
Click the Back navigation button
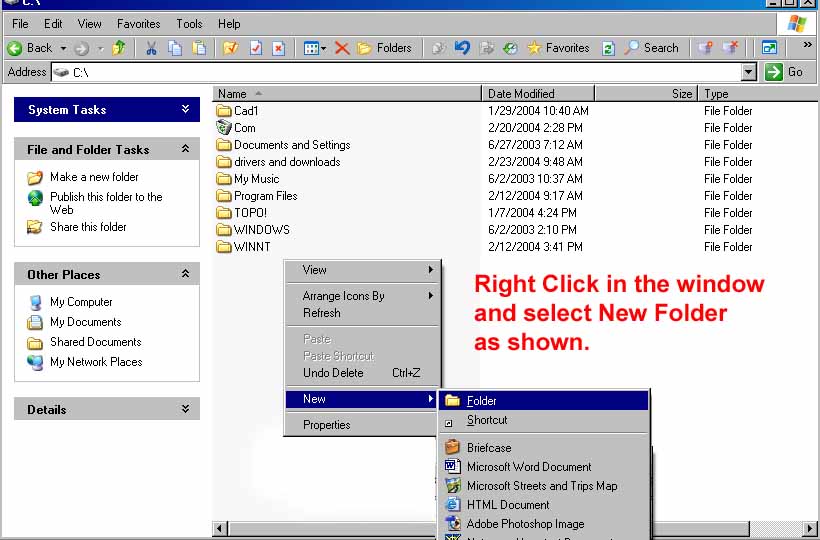30,48
